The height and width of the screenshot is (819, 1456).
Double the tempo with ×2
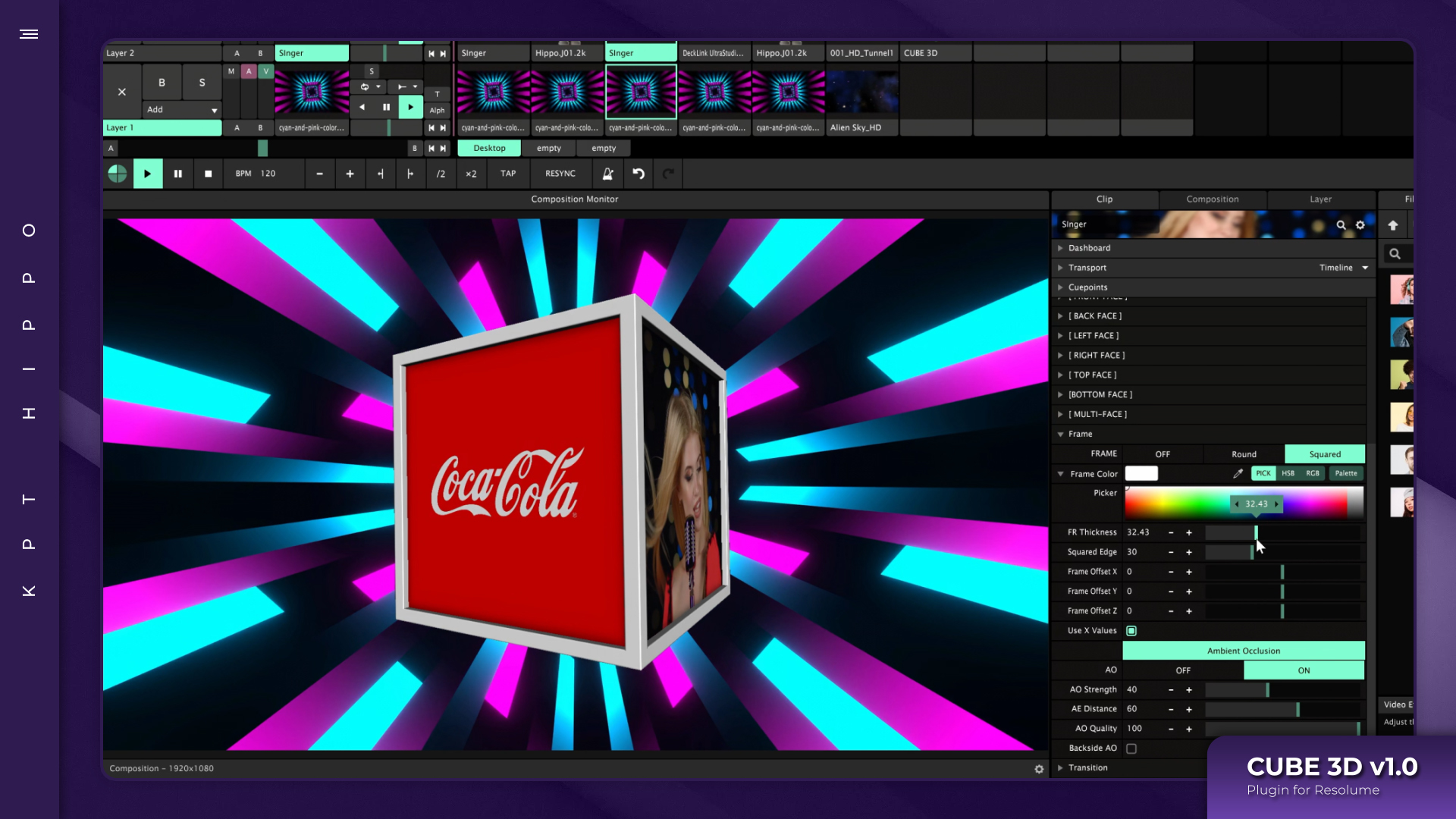tap(471, 174)
